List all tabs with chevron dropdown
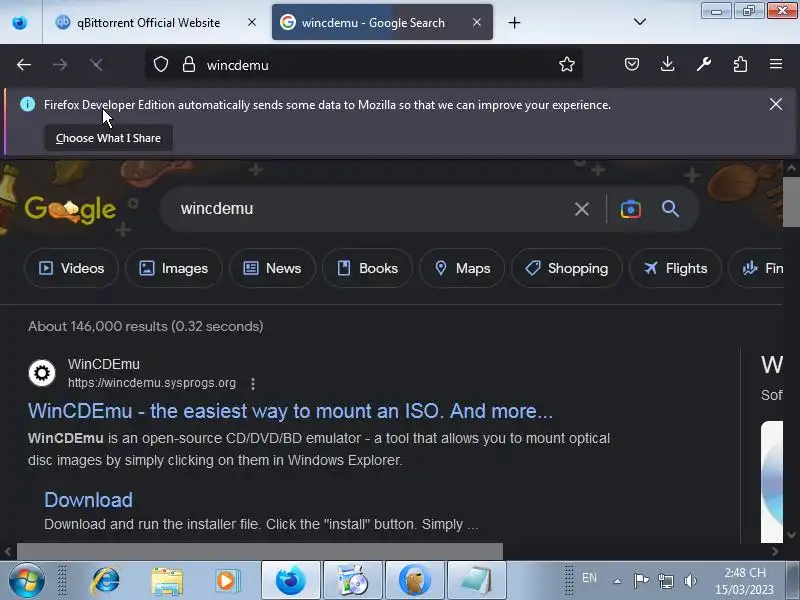Image resolution: width=800 pixels, height=600 pixels. (x=640, y=22)
